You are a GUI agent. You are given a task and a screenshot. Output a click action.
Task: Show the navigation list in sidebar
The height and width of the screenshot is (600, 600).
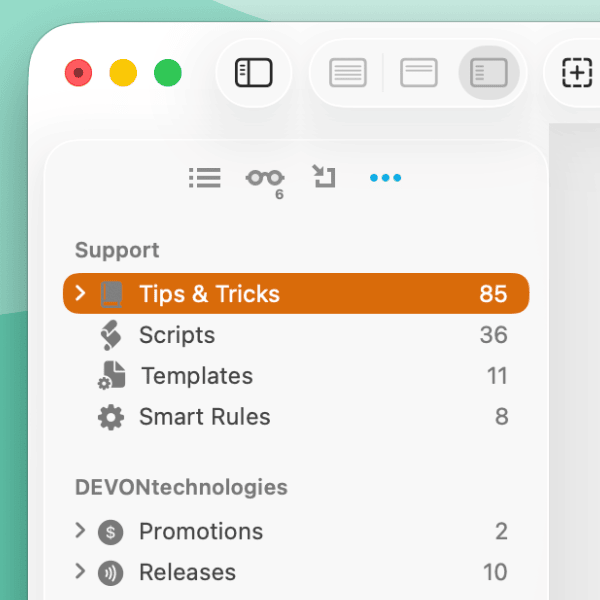[x=204, y=178]
